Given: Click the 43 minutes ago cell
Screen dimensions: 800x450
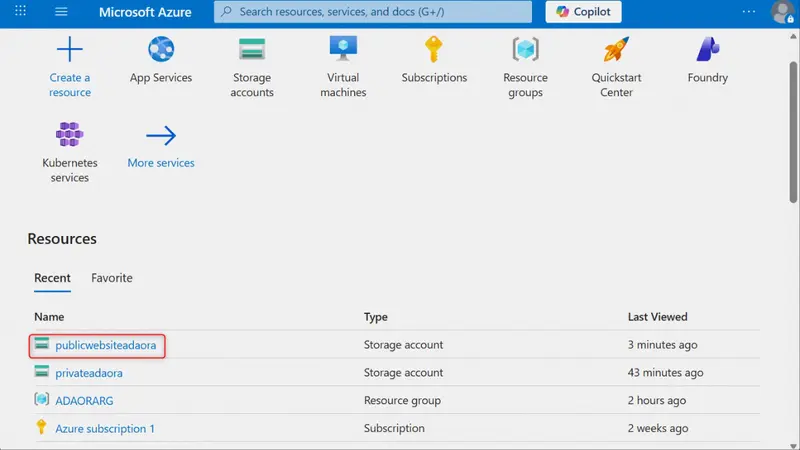Looking at the screenshot, I should click(665, 373).
